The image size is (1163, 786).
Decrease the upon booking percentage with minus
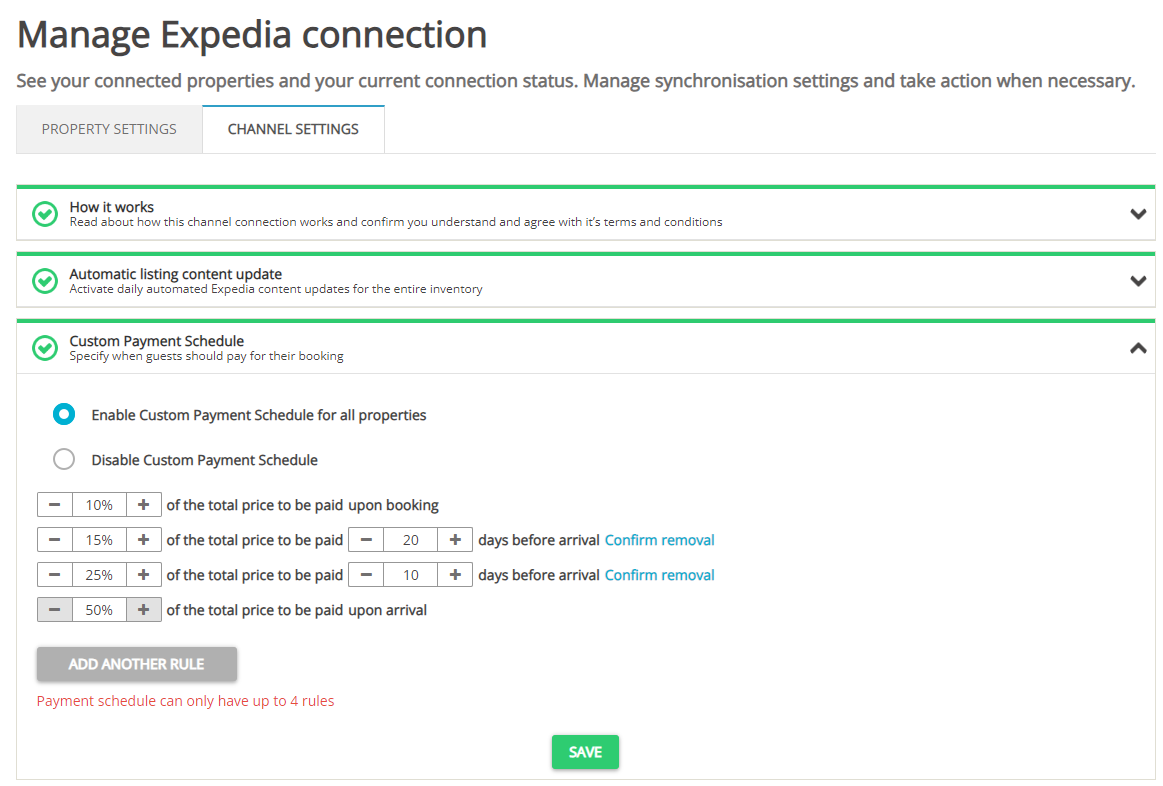tap(55, 505)
